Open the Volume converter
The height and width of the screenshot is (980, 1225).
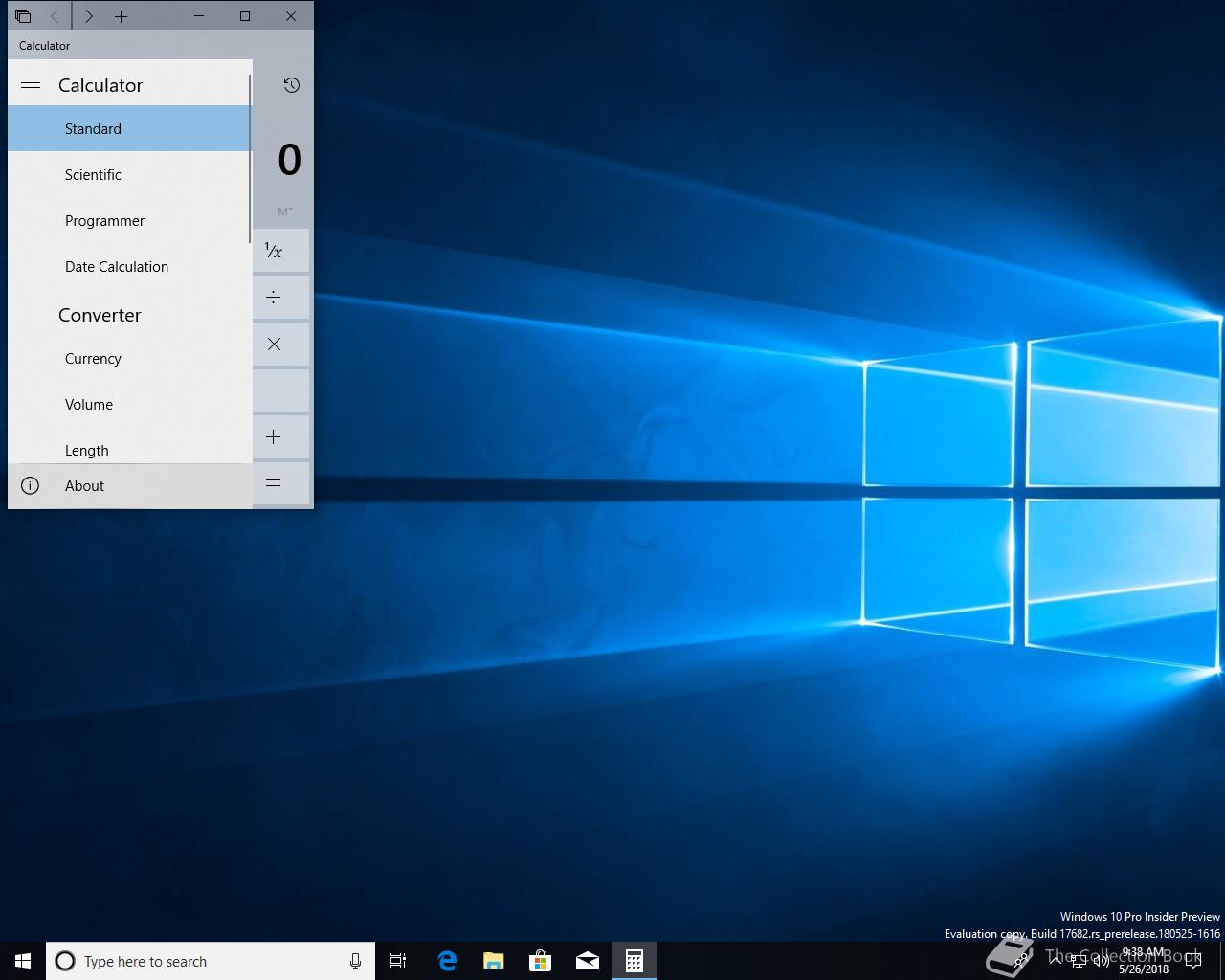click(89, 405)
